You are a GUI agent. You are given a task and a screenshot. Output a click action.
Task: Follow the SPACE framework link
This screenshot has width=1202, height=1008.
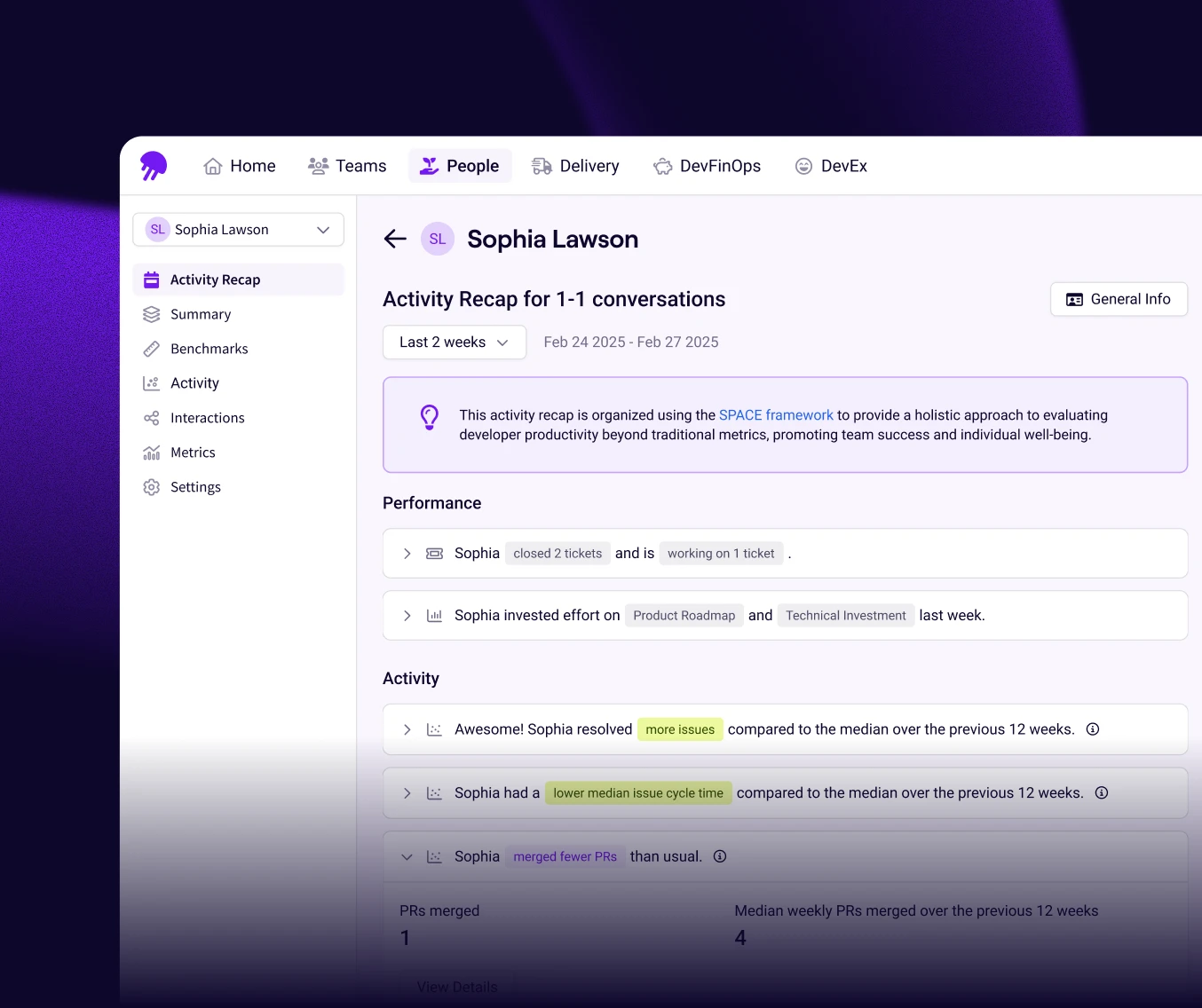[776, 415]
